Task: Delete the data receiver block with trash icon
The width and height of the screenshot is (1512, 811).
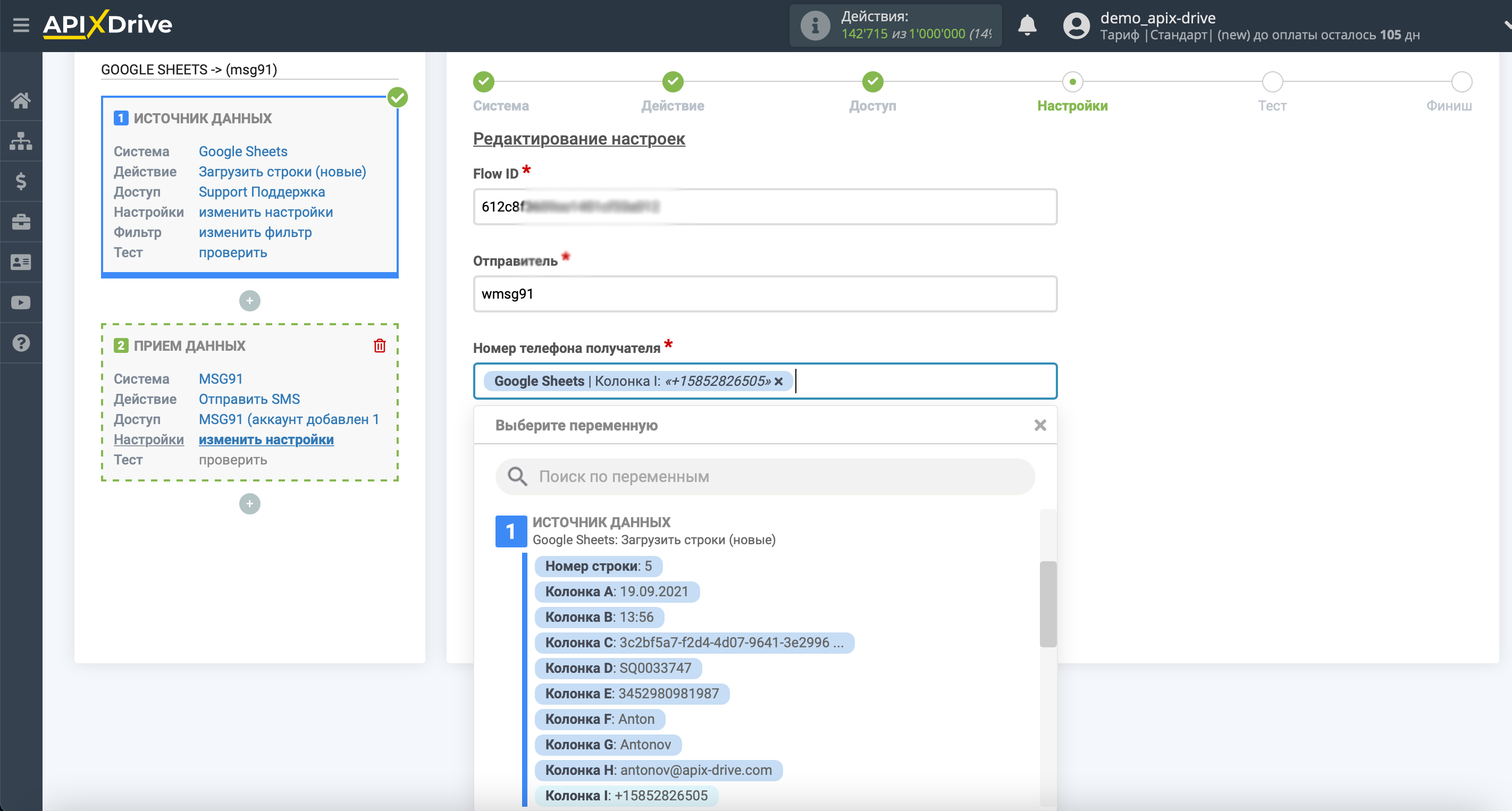Action: pos(380,345)
